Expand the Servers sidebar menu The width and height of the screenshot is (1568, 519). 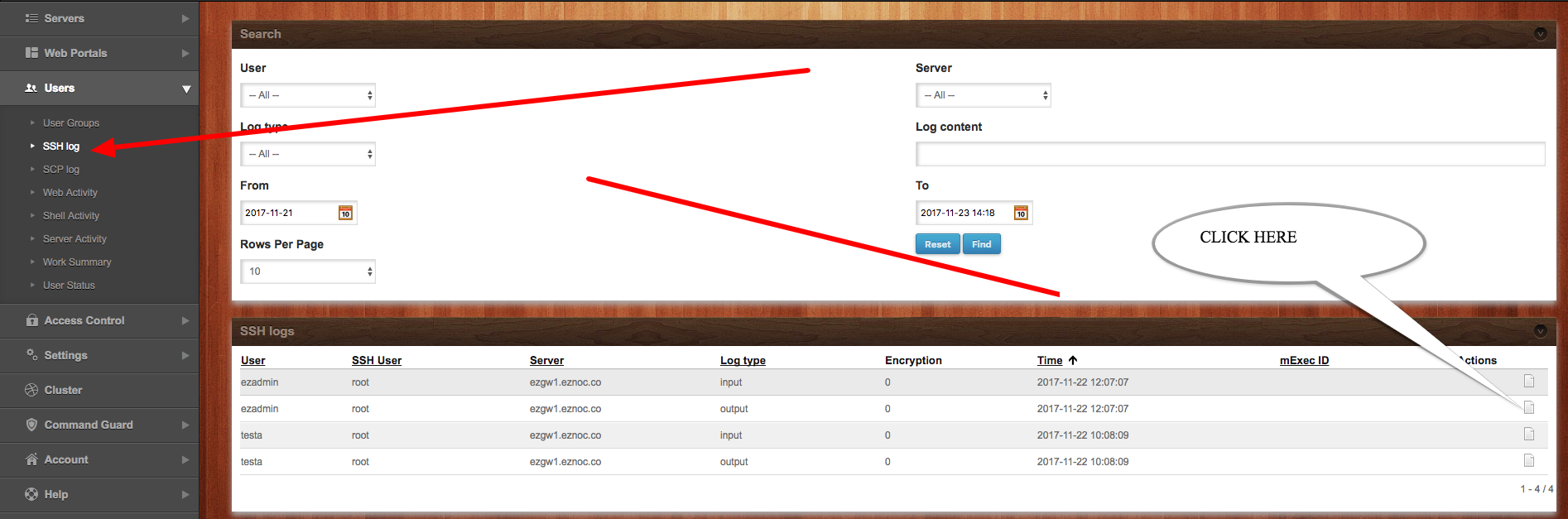tap(99, 18)
